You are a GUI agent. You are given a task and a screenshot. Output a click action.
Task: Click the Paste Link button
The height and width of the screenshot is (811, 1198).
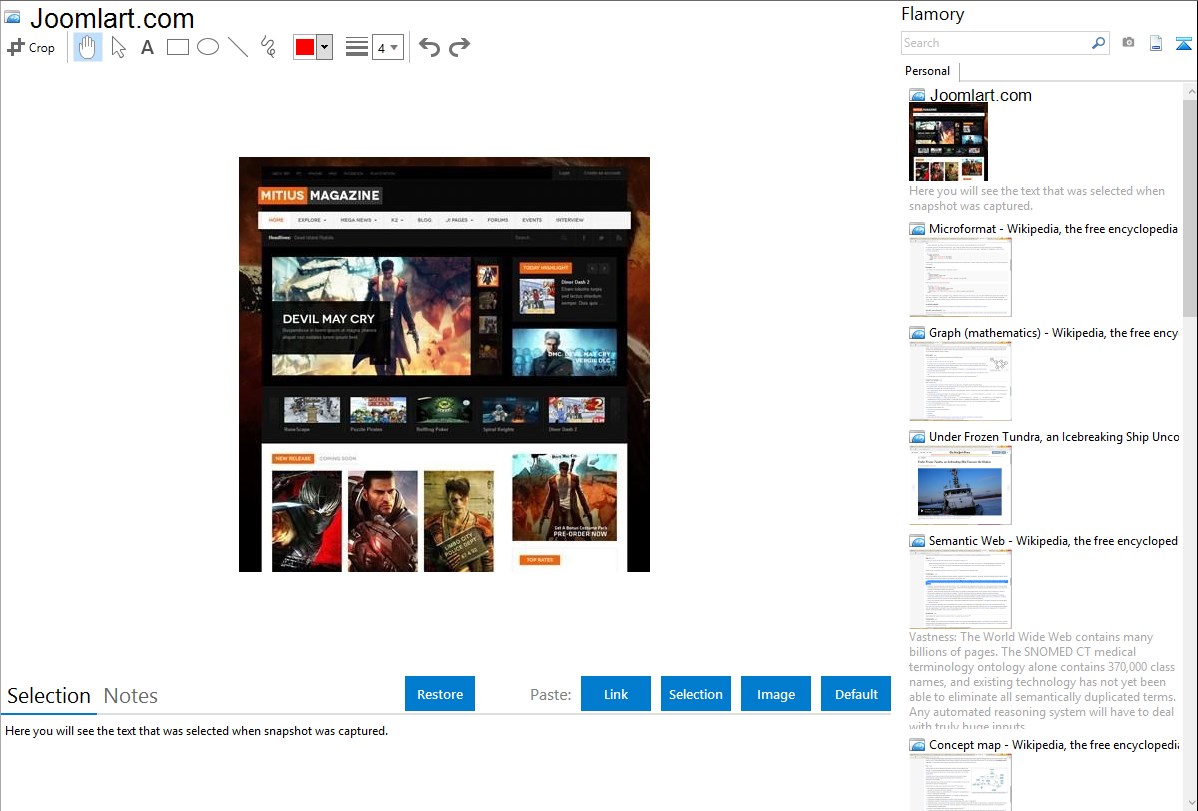pyautogui.click(x=616, y=694)
